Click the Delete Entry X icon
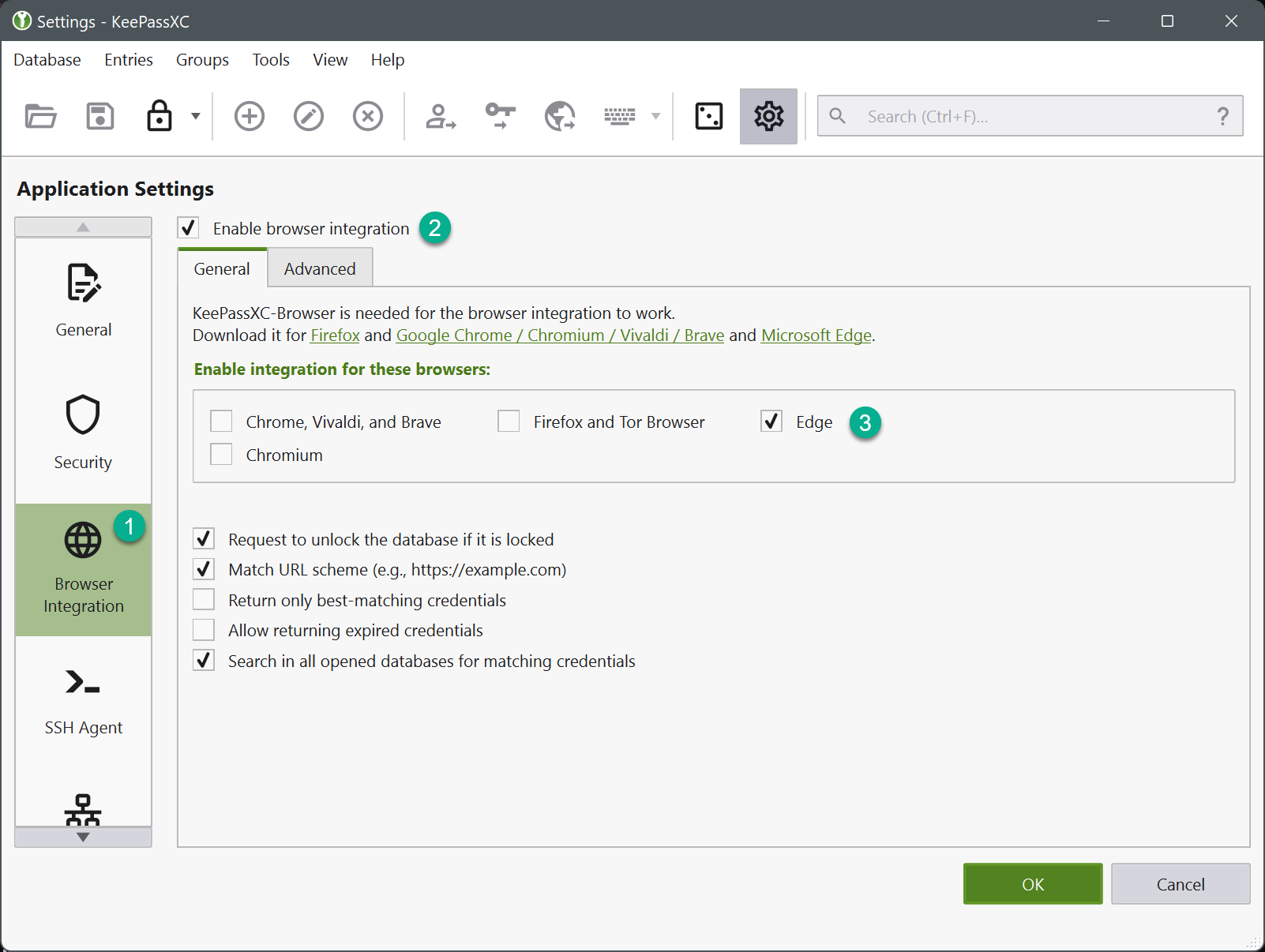Image resolution: width=1265 pixels, height=952 pixels. pos(368,116)
